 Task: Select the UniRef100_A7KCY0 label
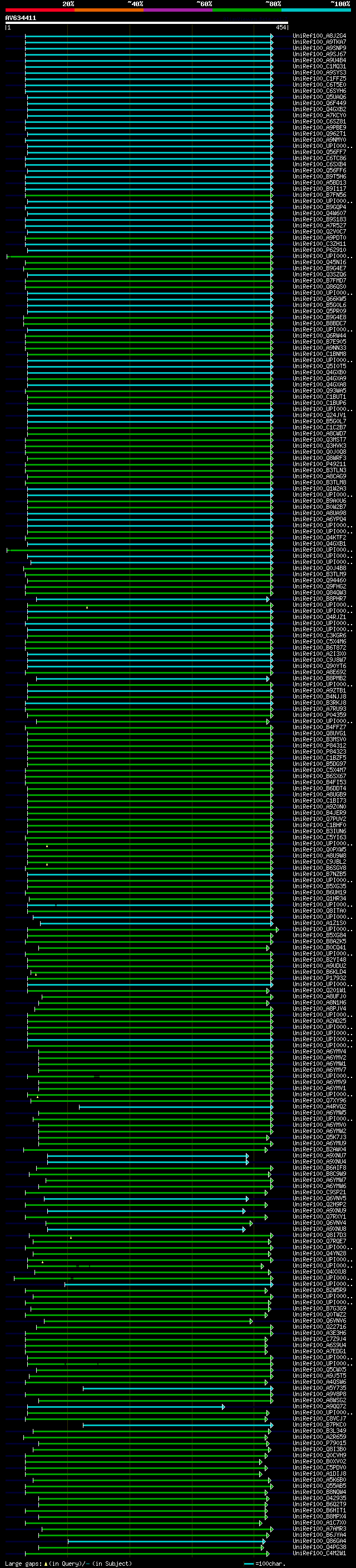319,116
